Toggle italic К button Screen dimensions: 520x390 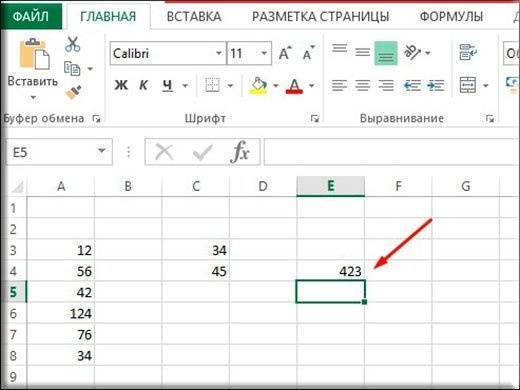143,85
